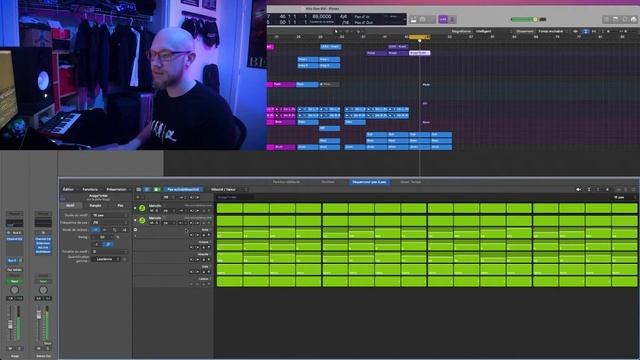Open Browsers button at control bar end
The width and height of the screenshot is (640, 360).
pyautogui.click(x=633, y=19)
